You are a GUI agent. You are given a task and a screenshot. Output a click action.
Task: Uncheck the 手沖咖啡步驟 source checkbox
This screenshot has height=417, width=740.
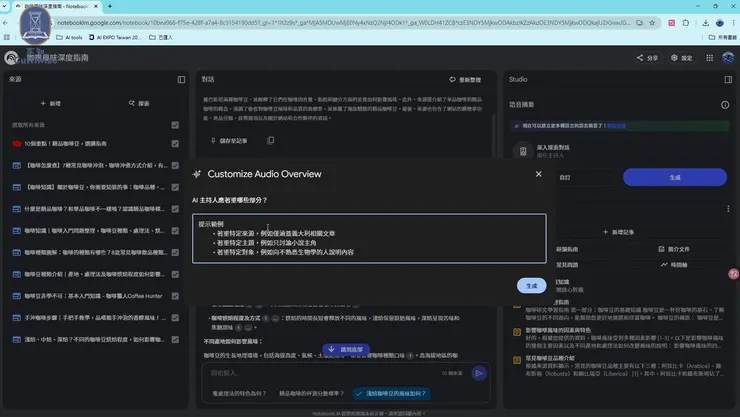175,317
